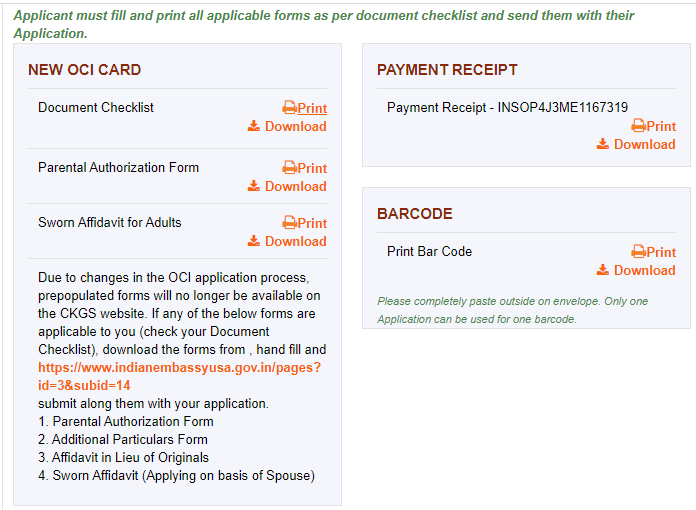Click download icon for Sworn Affidavit for Adults
The image size is (696, 510).
[254, 241]
